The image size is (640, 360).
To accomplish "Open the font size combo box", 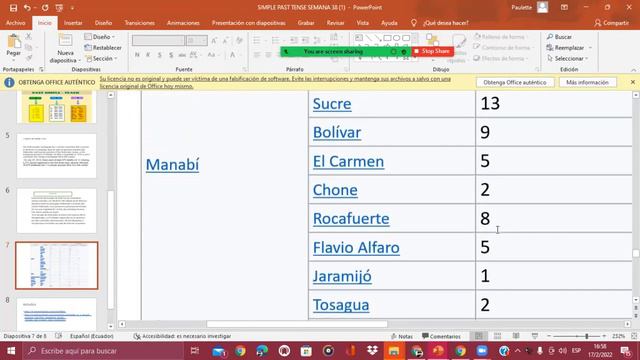I will pos(197,40).
